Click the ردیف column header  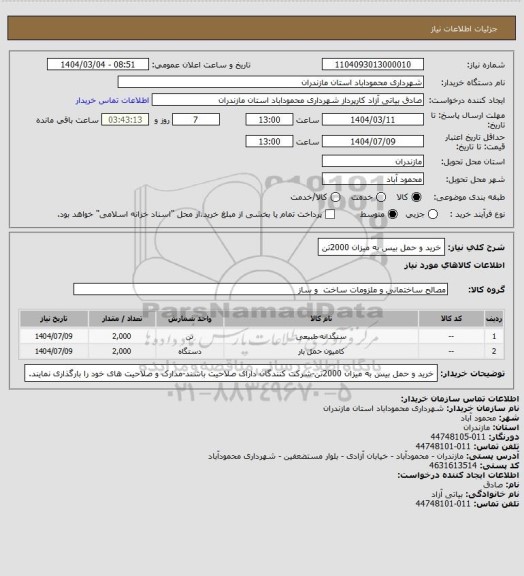coord(494,318)
